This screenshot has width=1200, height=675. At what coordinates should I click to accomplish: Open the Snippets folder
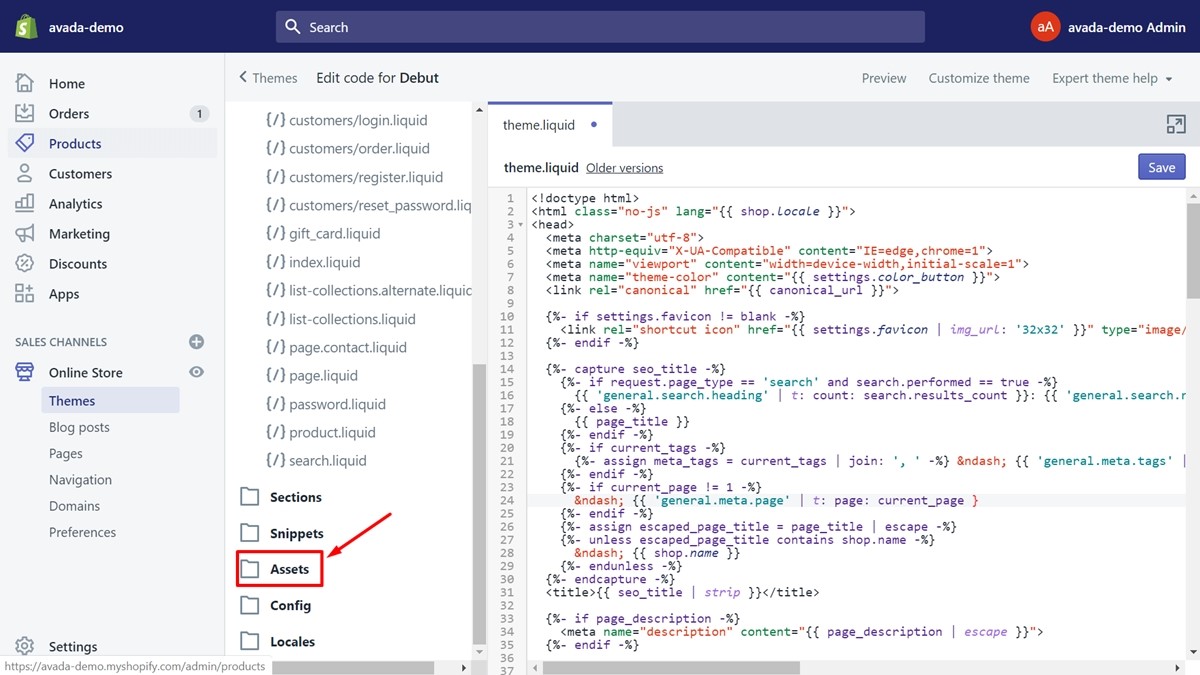pos(297,533)
